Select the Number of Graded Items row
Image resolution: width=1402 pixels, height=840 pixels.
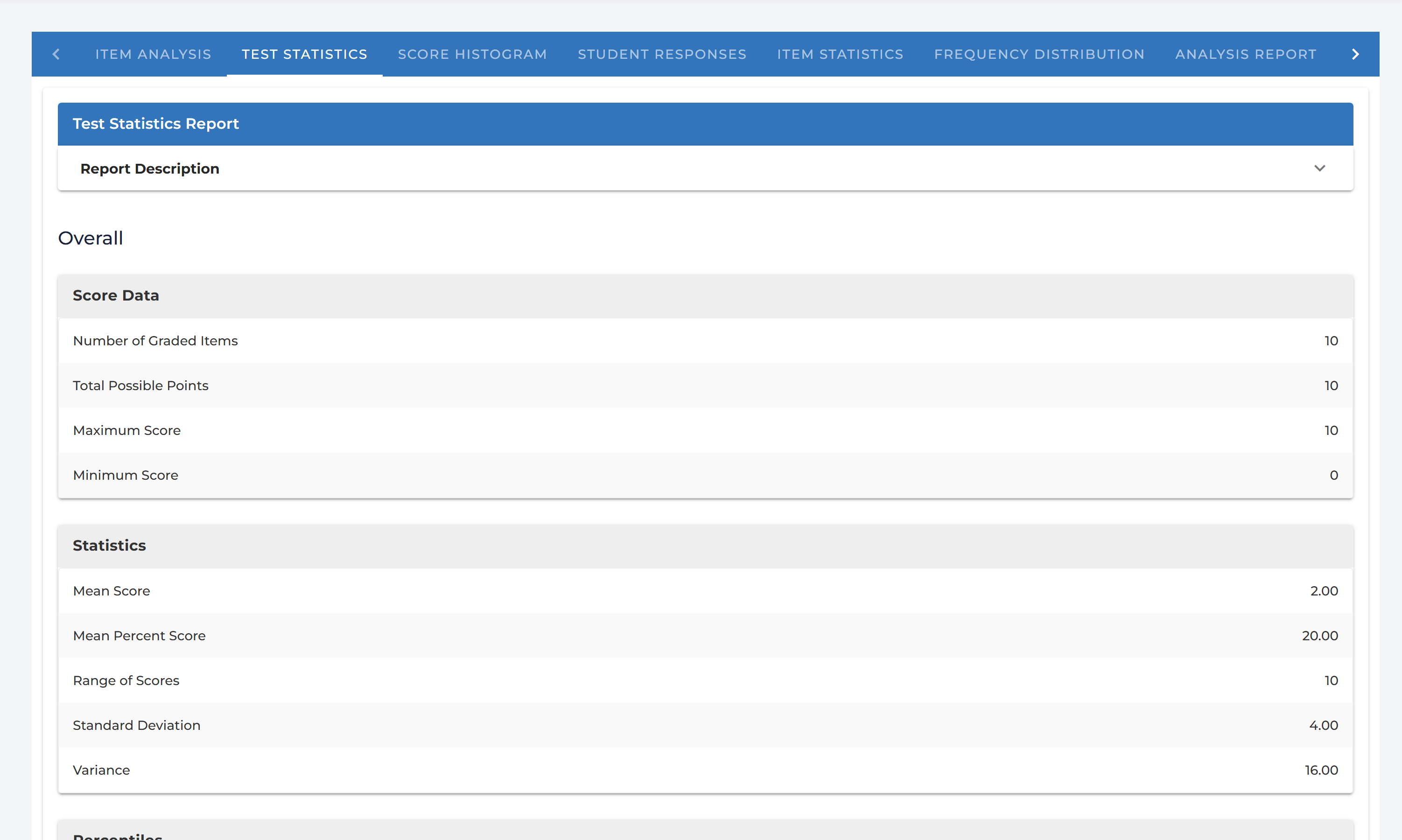[x=705, y=341]
